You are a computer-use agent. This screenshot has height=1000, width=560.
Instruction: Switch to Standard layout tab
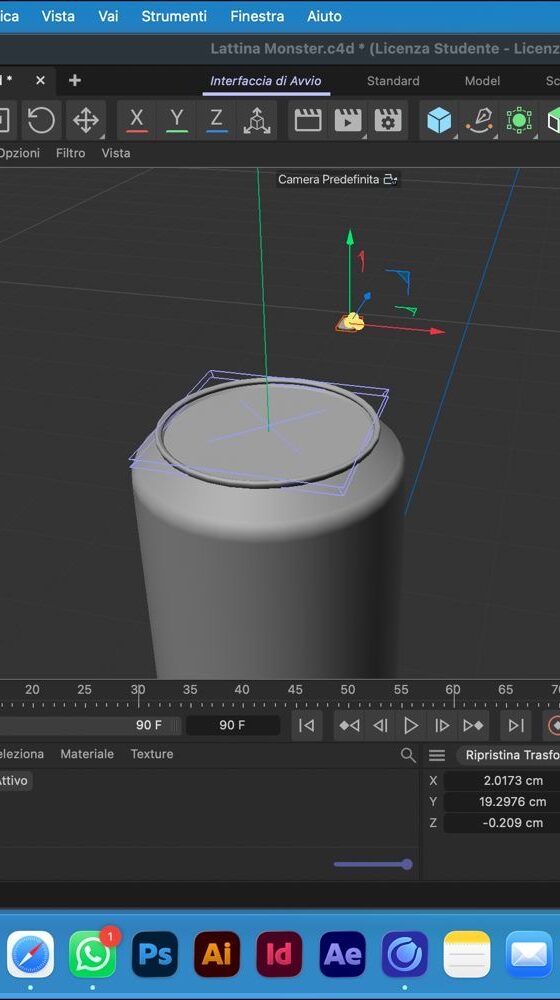click(x=393, y=81)
